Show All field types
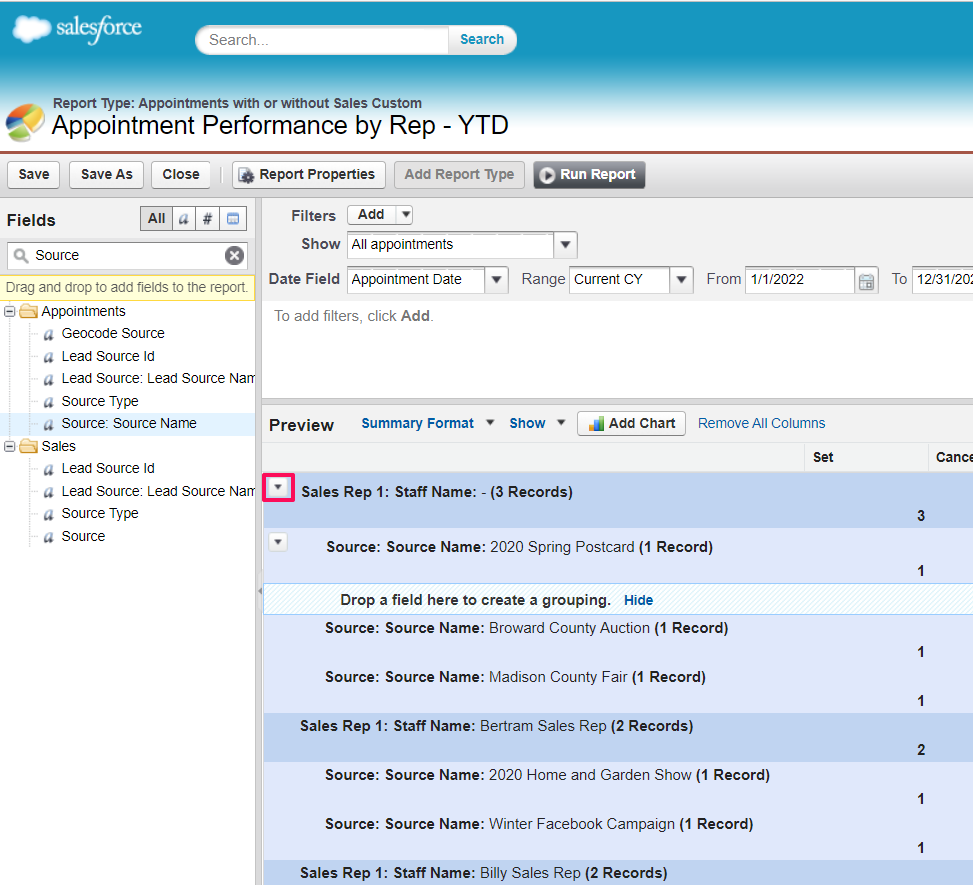Viewport: 973px width, 885px height. pyautogui.click(x=156, y=218)
